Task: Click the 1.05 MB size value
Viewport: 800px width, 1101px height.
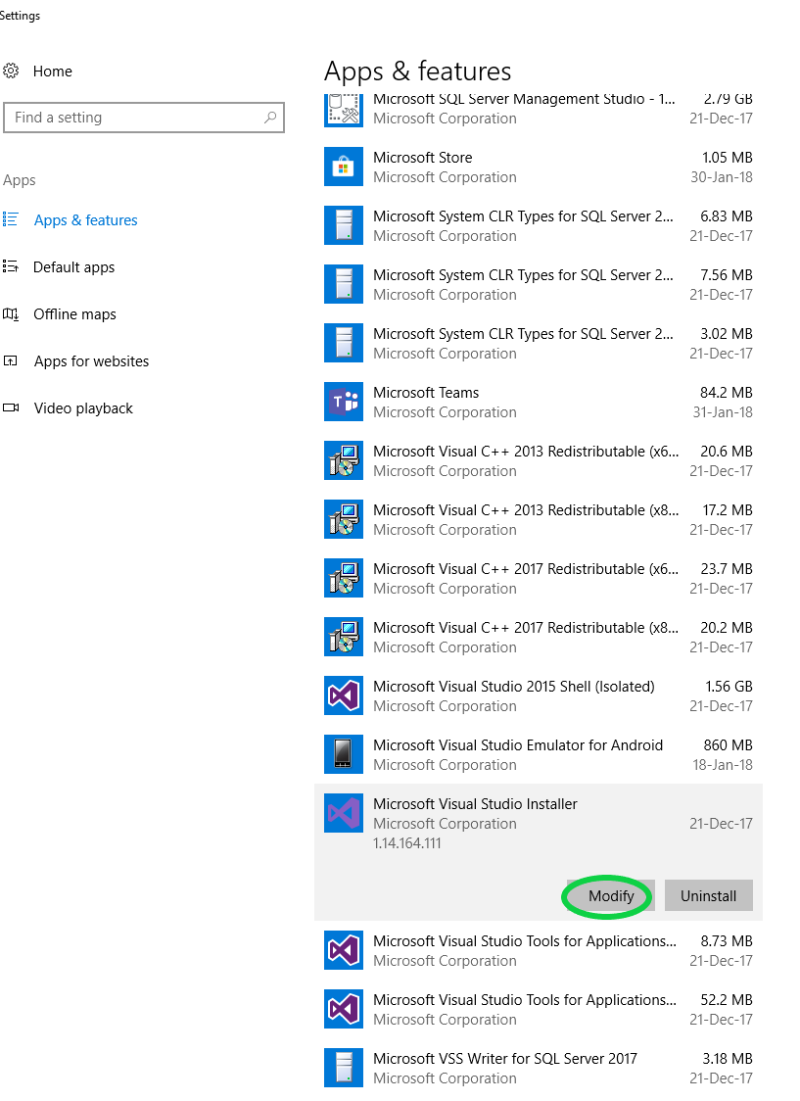Action: [728, 157]
